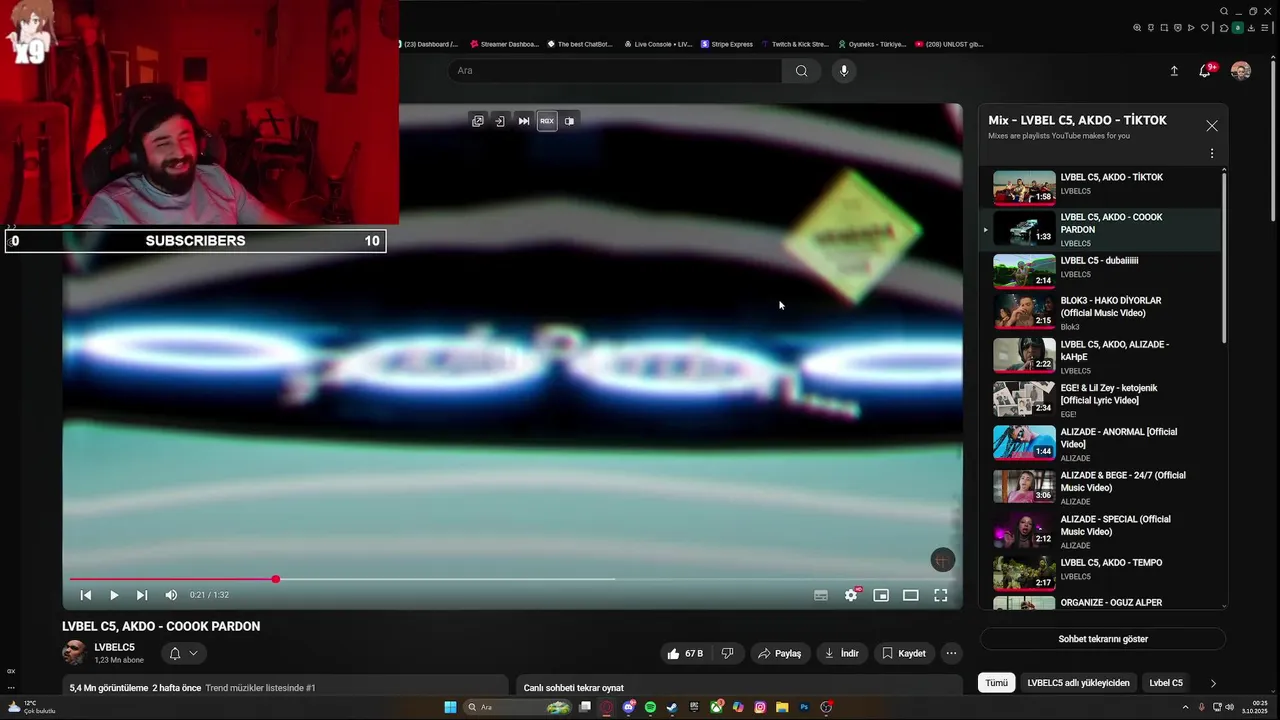1280x720 pixels.
Task: Click overlay skip-forward icon on video
Action: point(524,121)
